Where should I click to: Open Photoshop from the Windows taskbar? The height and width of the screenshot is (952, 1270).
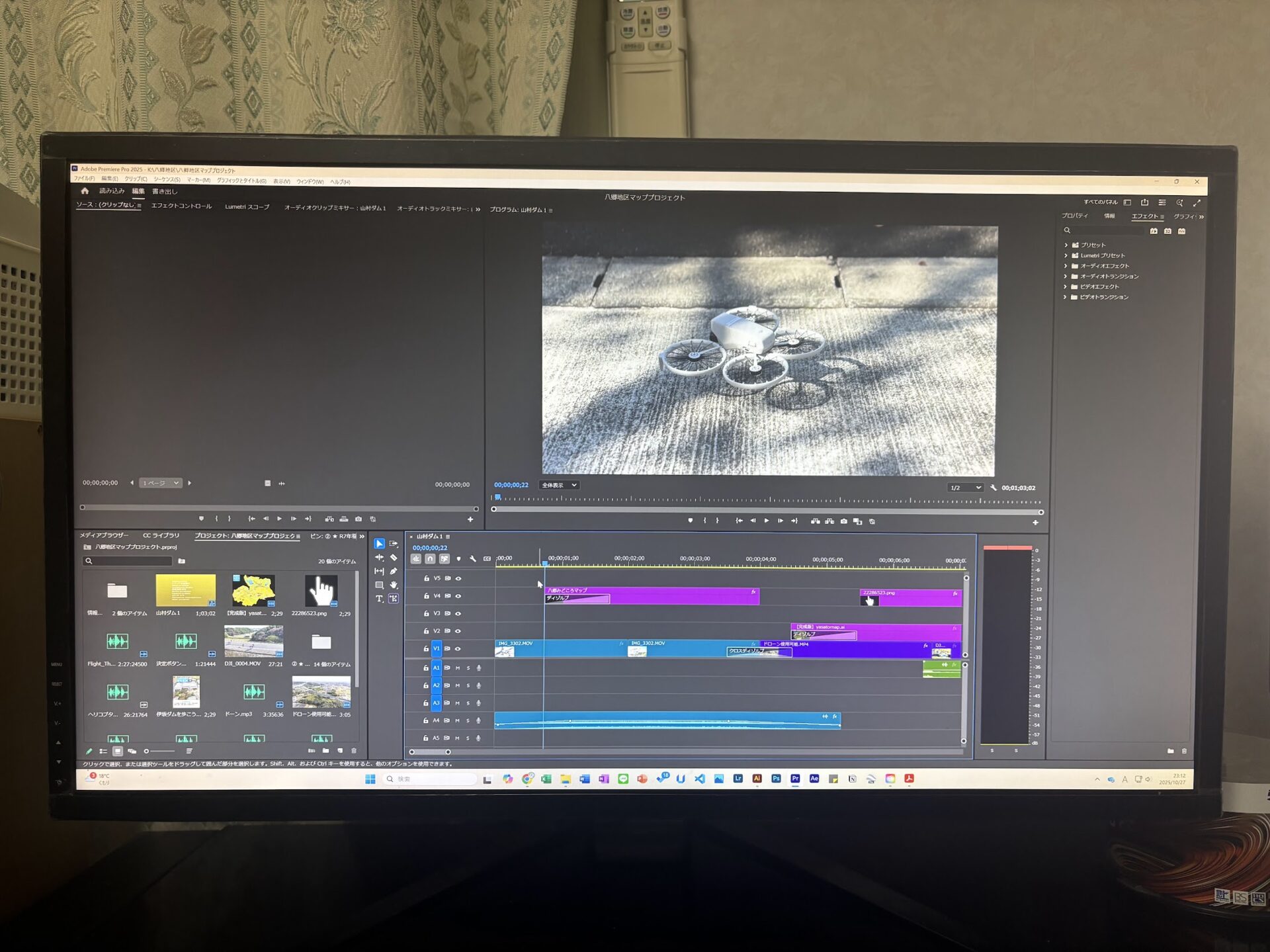pyautogui.click(x=776, y=779)
